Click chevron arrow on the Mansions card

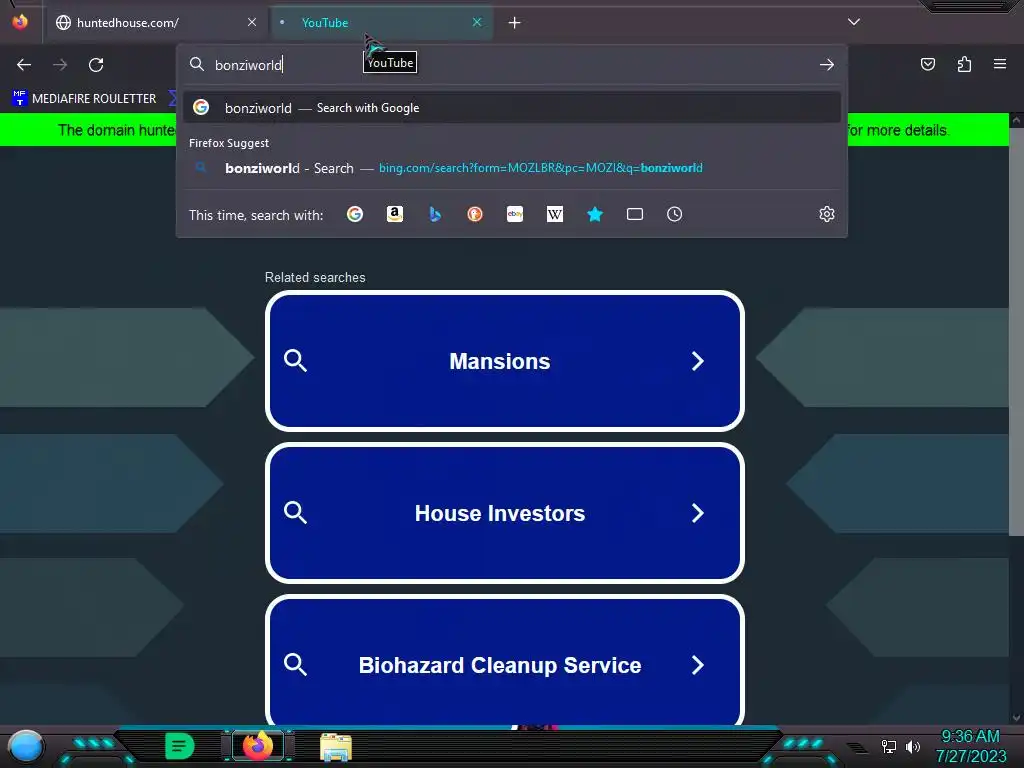697,361
